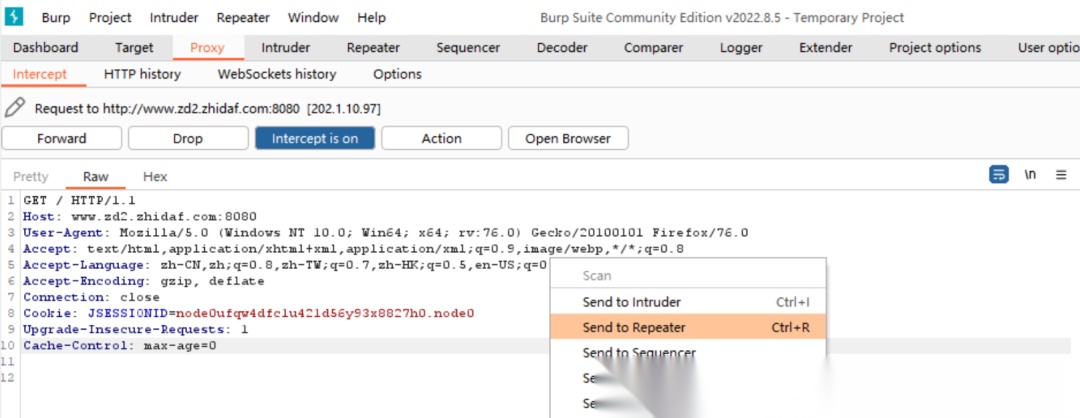The width and height of the screenshot is (1080, 418).
Task: Switch to the Repeater tool tab
Action: point(373,48)
